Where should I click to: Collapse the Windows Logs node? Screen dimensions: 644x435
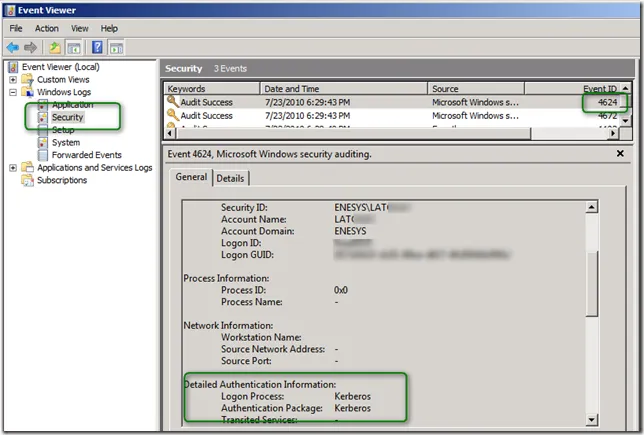(13, 92)
